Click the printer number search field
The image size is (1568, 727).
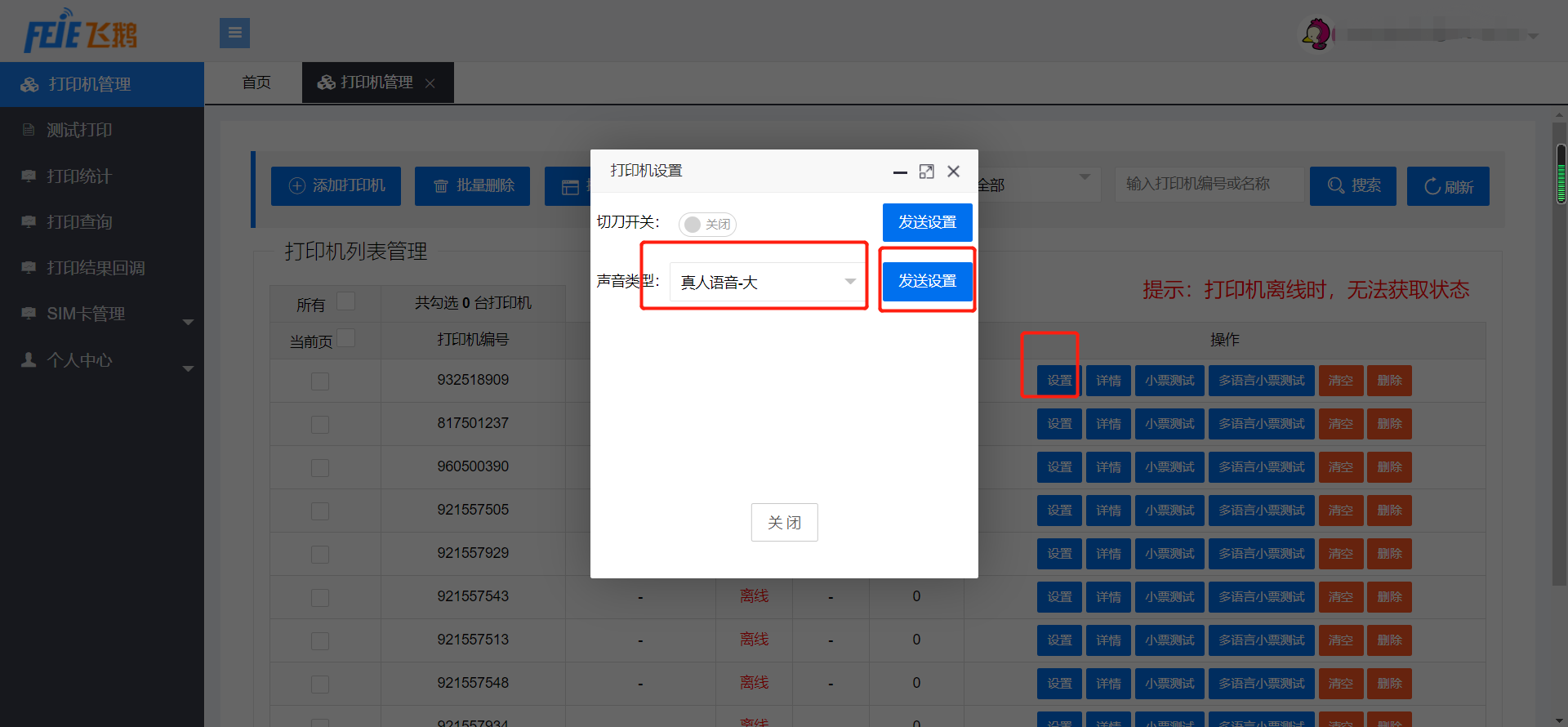tap(1208, 185)
